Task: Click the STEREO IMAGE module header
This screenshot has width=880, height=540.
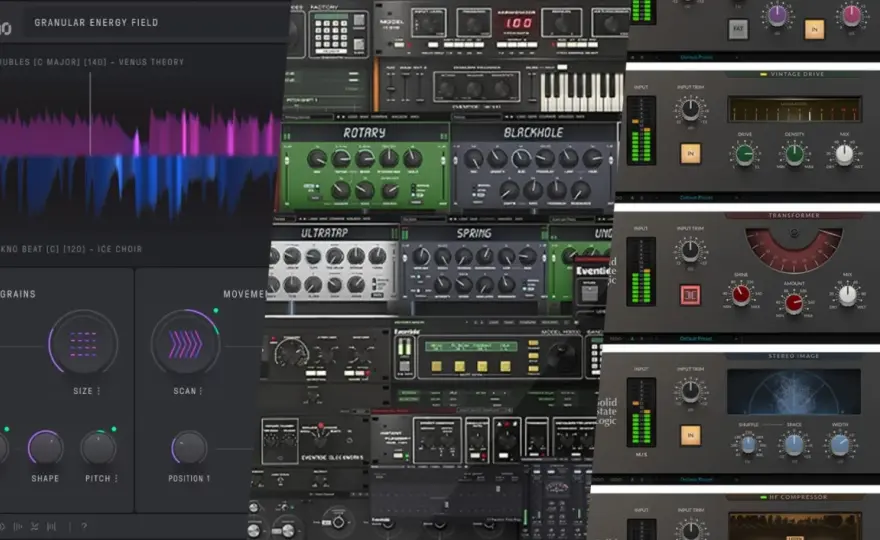Action: point(794,356)
